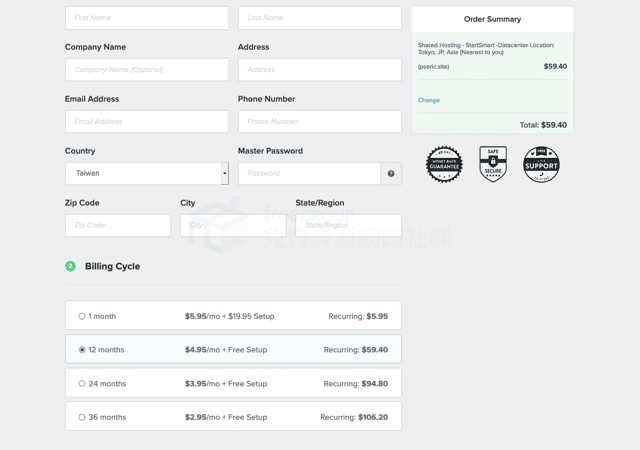Click the Total: $59.40 text in summary
The height and width of the screenshot is (450, 640).
[543, 125]
